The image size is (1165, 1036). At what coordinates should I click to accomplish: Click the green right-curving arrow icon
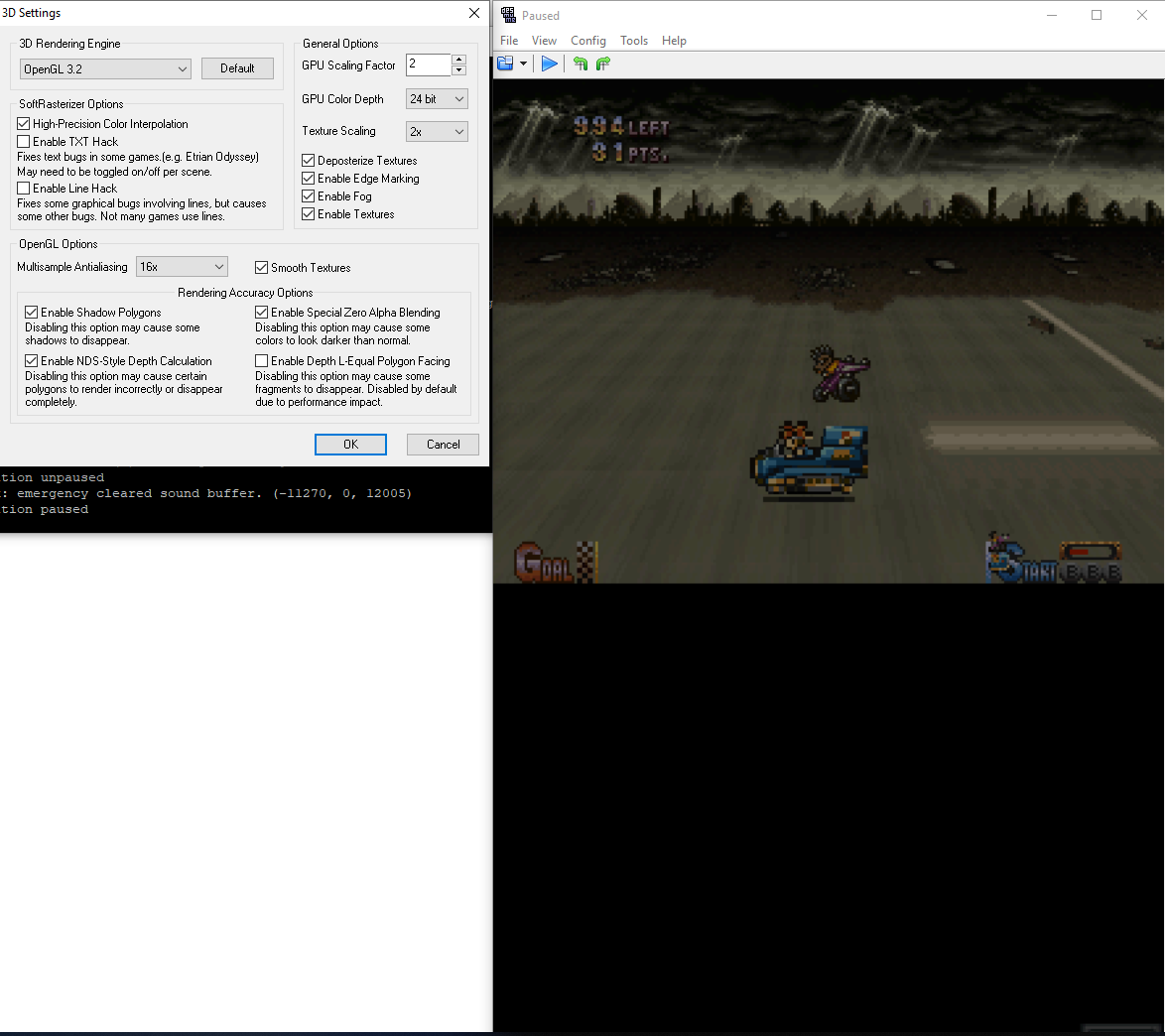602,63
